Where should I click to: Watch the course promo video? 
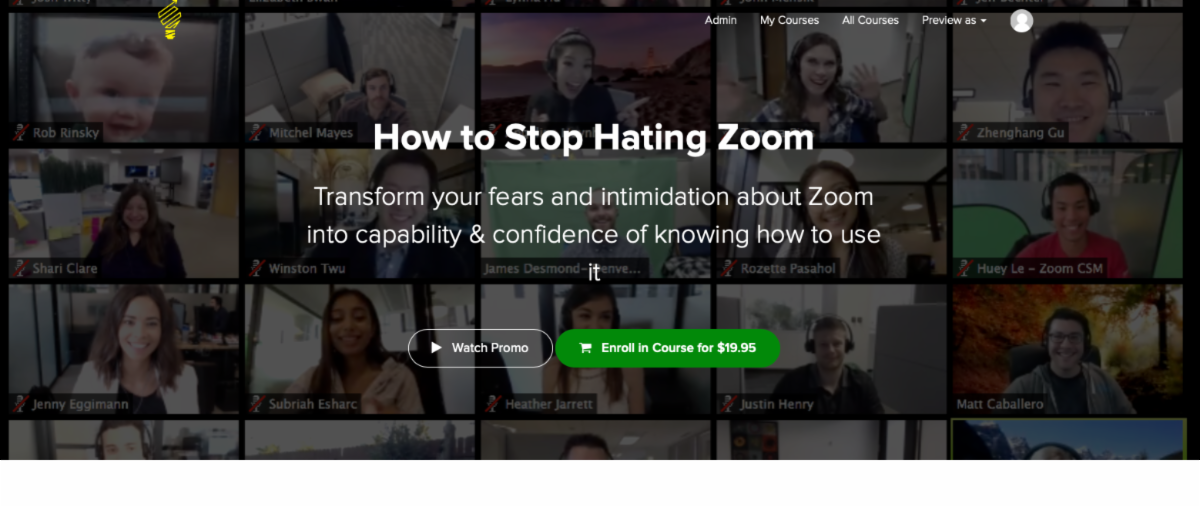(x=480, y=348)
